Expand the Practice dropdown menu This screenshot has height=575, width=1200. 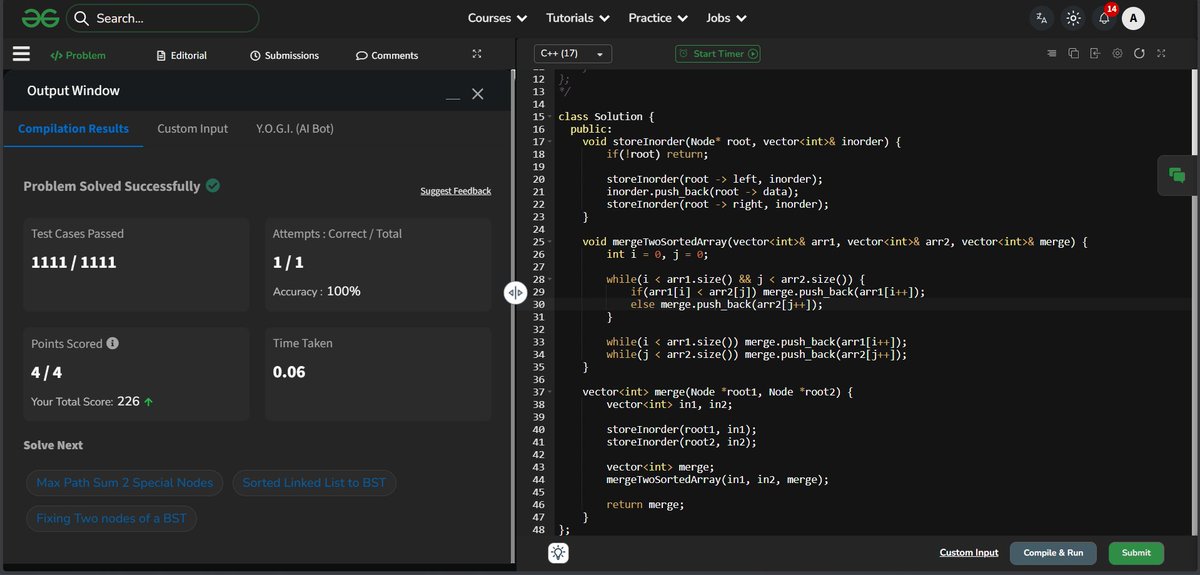(657, 18)
